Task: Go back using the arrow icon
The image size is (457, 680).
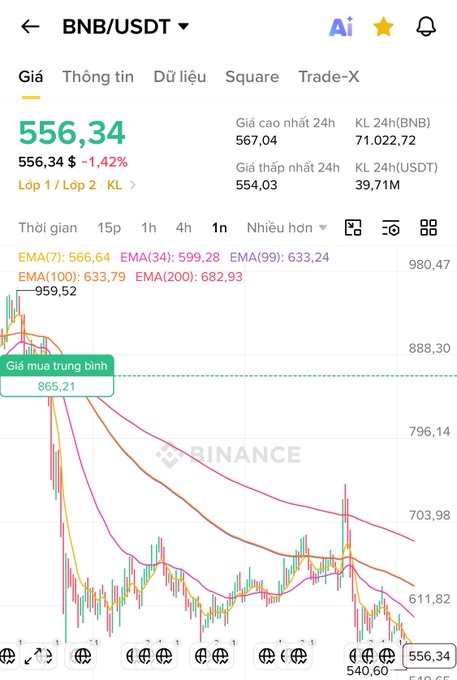Action: pyautogui.click(x=30, y=27)
